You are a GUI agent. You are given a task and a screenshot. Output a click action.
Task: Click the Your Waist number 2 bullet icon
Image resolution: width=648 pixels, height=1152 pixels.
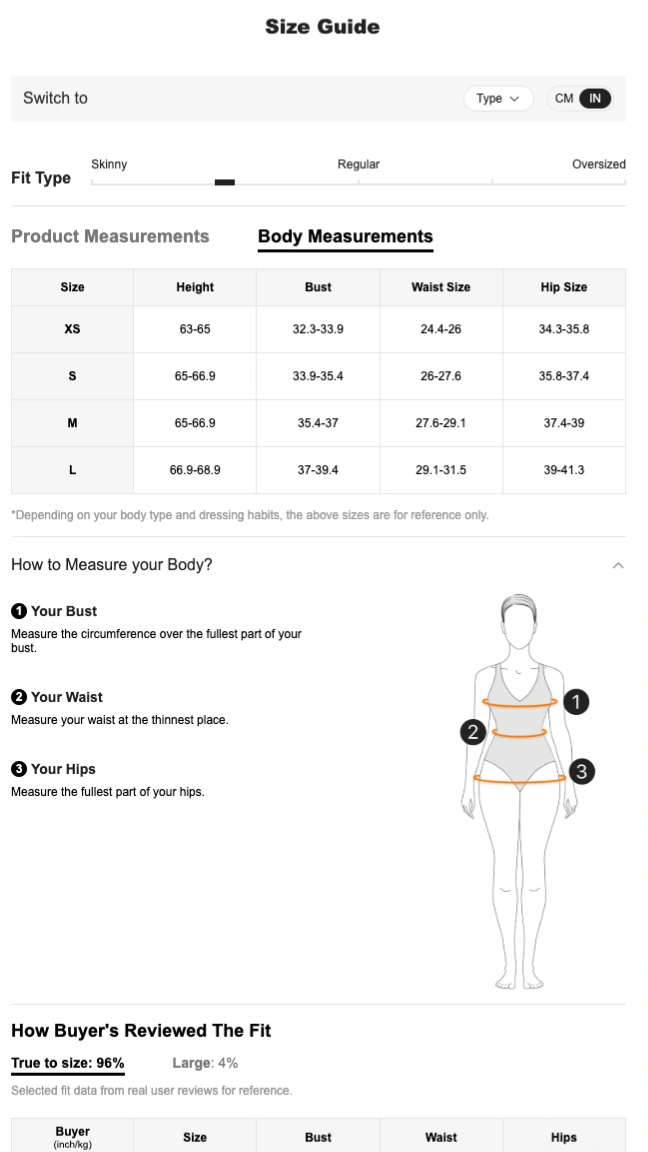point(18,697)
